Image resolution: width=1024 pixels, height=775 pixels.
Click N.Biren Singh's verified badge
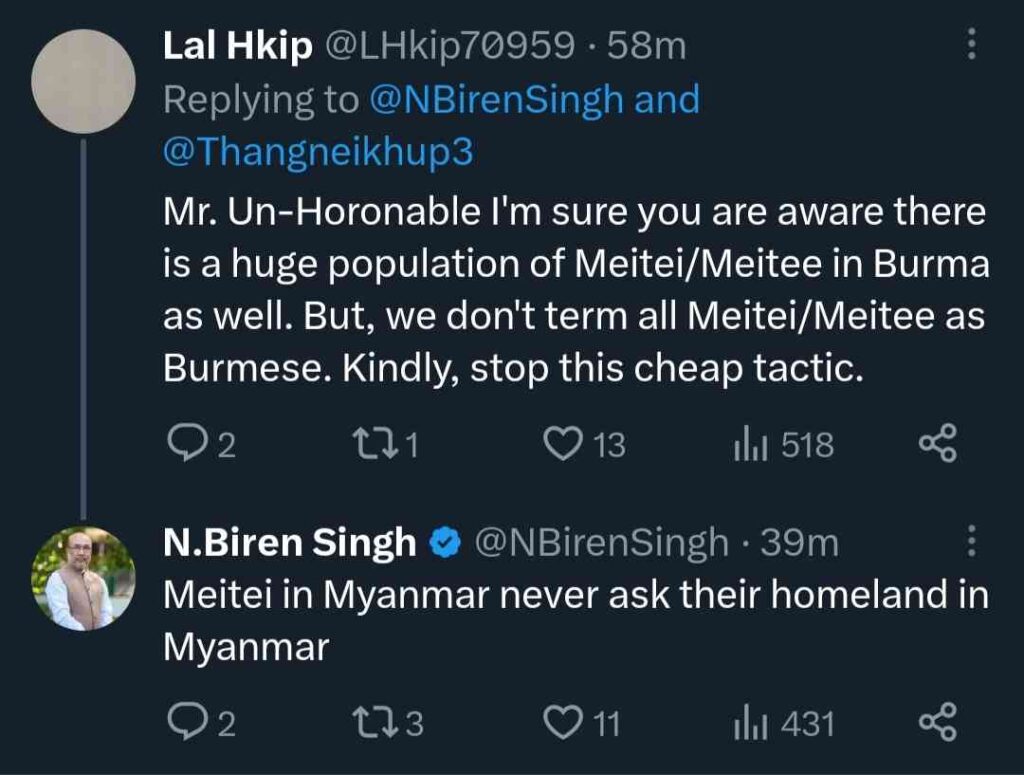tap(444, 544)
